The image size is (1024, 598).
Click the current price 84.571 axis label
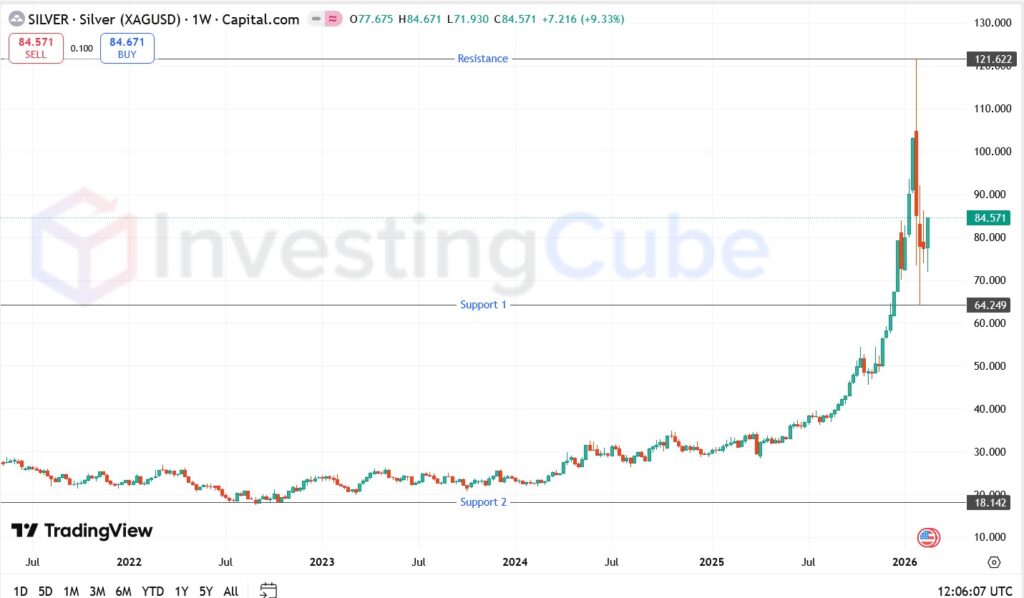[988, 218]
